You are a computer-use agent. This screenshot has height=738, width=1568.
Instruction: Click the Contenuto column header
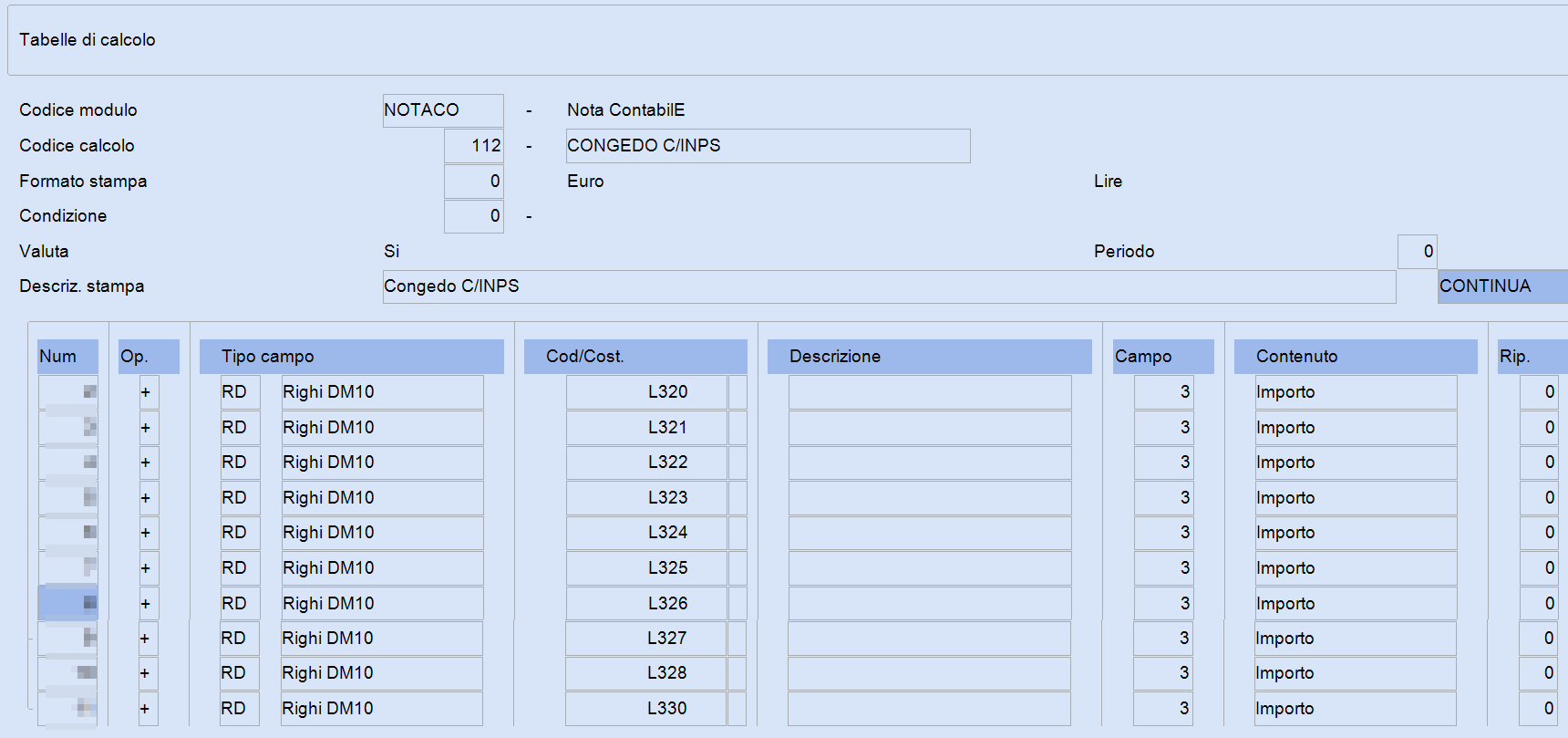[x=1356, y=357]
